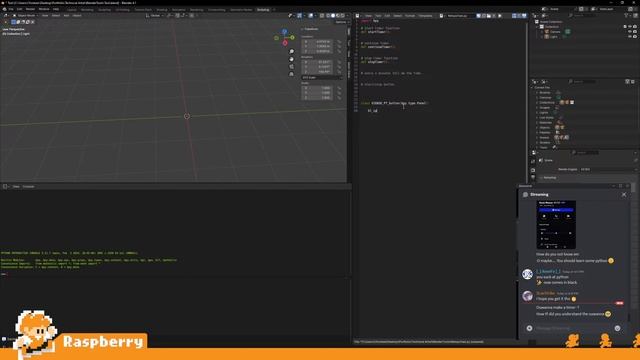This screenshot has width=640, height=360.
Task: Open the Object Mode dropdown
Action: tap(27, 16)
